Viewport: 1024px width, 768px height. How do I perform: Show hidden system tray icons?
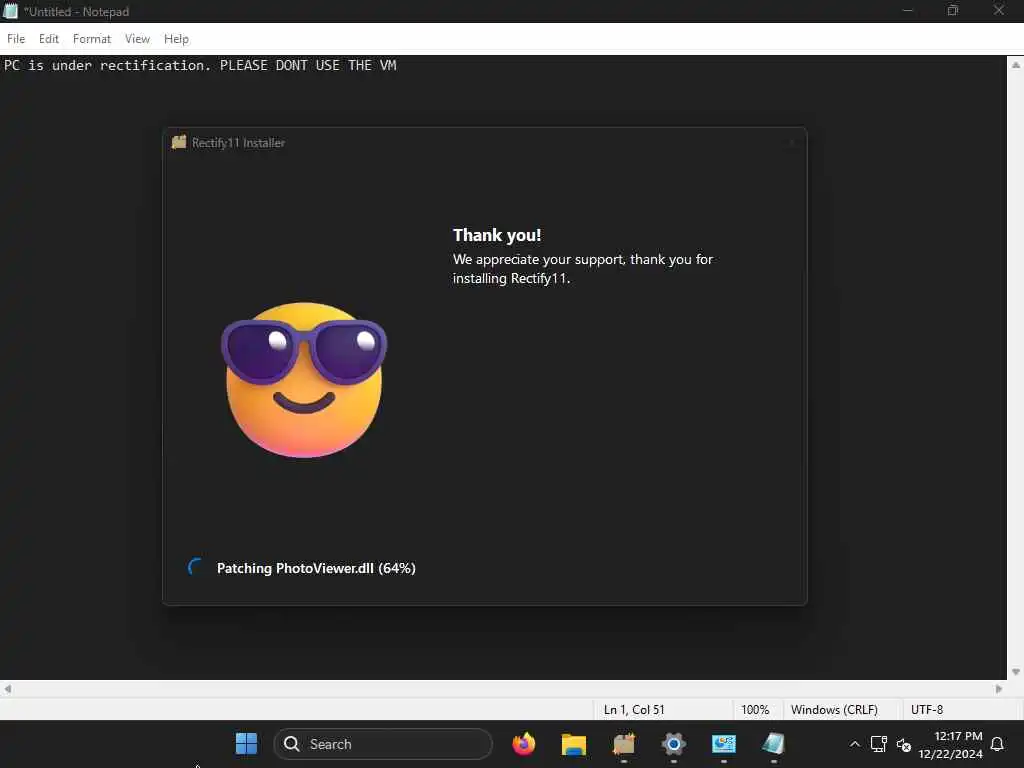tap(854, 744)
